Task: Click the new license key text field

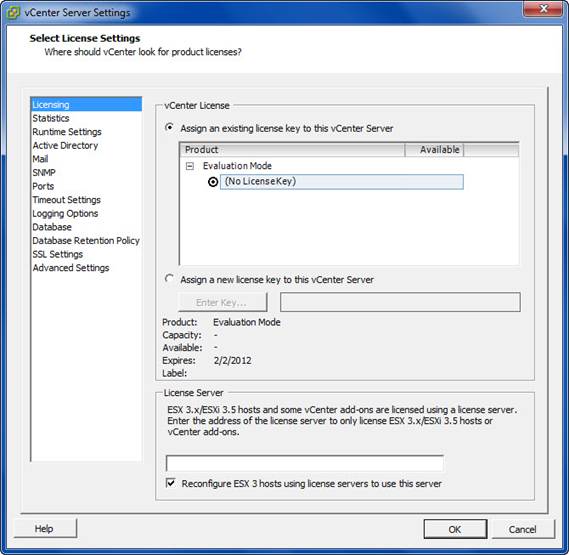Action: coord(400,302)
